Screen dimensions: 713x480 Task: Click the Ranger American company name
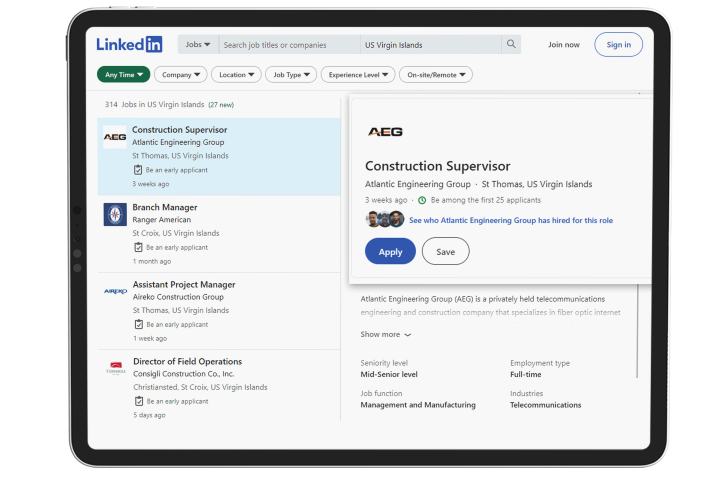[161, 220]
